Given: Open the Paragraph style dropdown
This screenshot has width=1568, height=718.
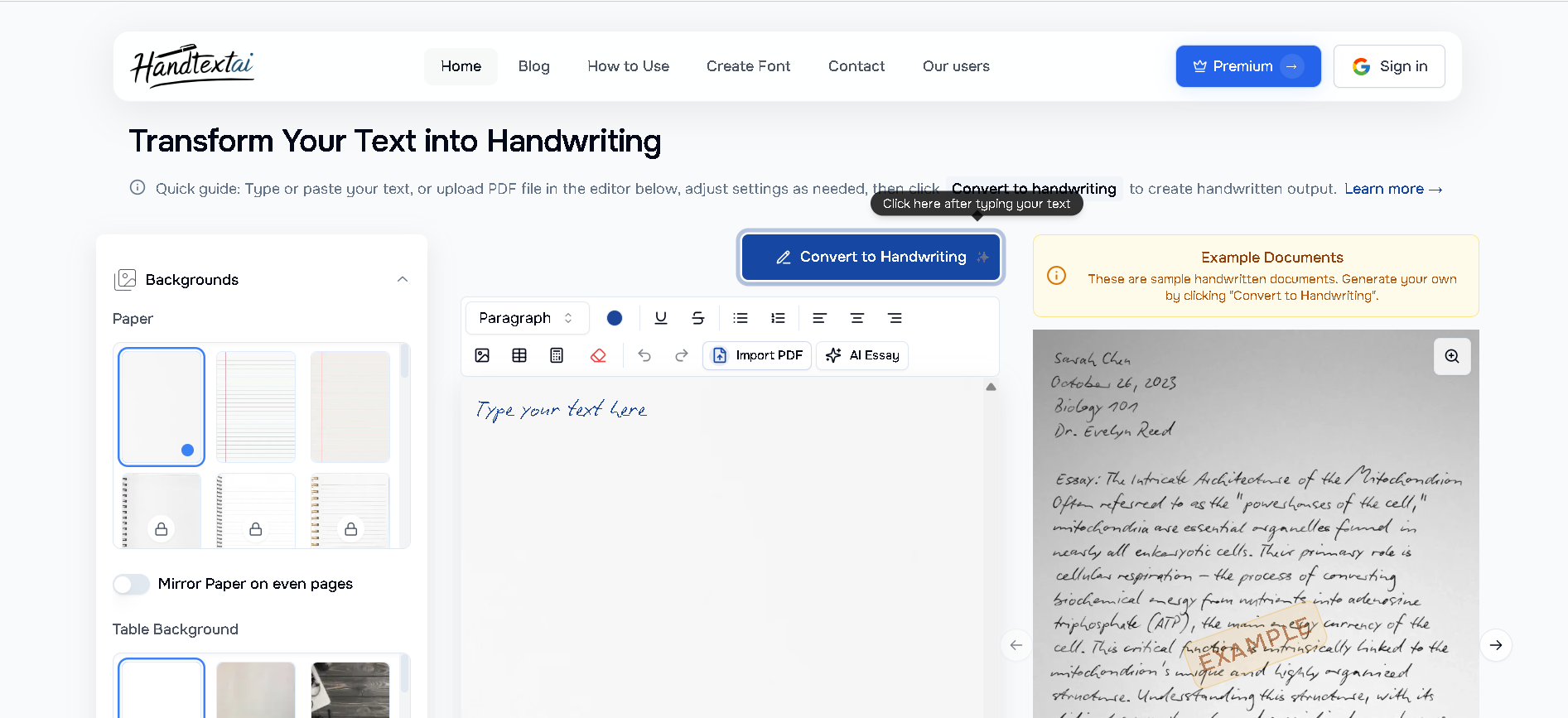Looking at the screenshot, I should [527, 318].
